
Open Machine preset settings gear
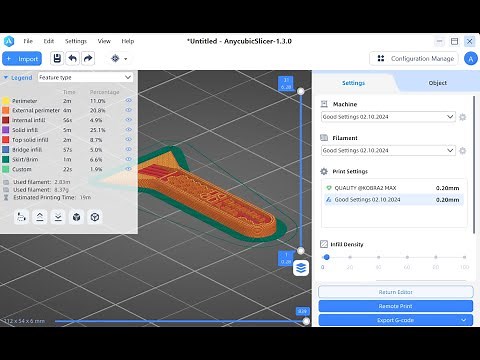462,117
